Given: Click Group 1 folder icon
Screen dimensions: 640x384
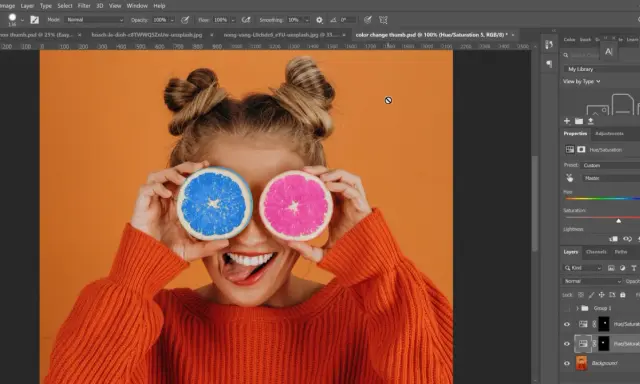Looking at the screenshot, I should (585, 308).
